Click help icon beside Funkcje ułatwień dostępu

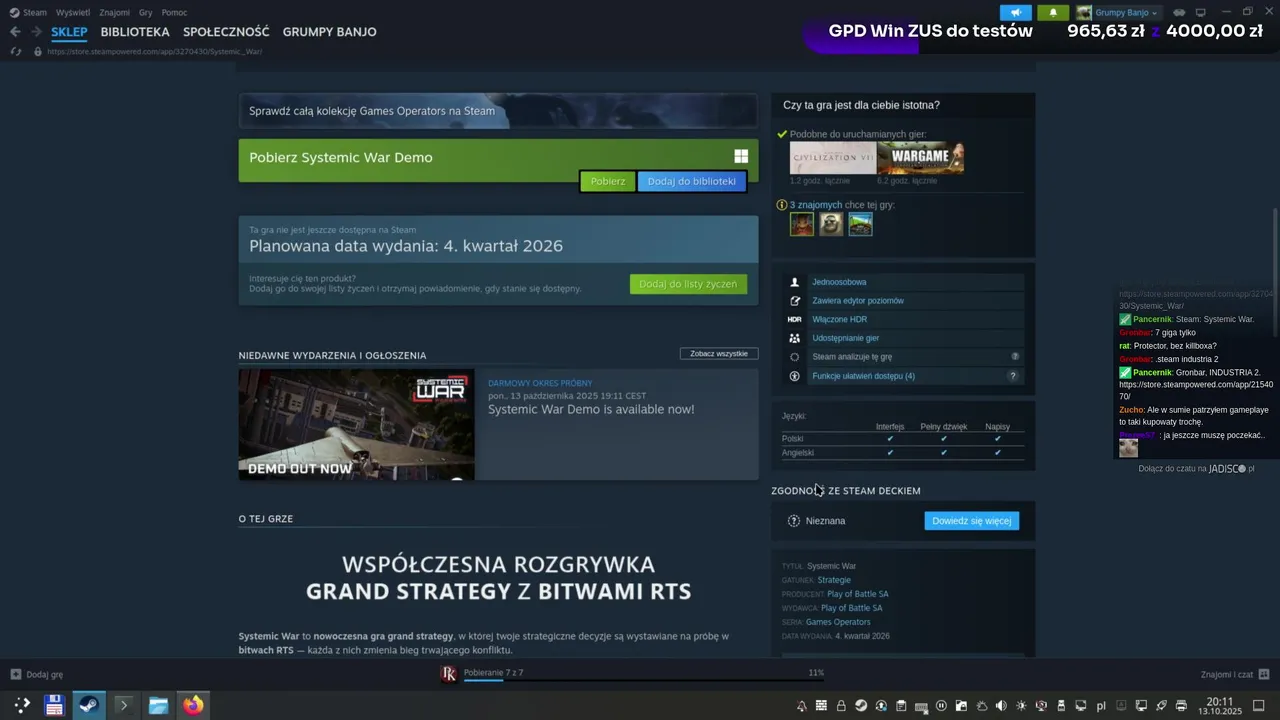(x=1012, y=376)
